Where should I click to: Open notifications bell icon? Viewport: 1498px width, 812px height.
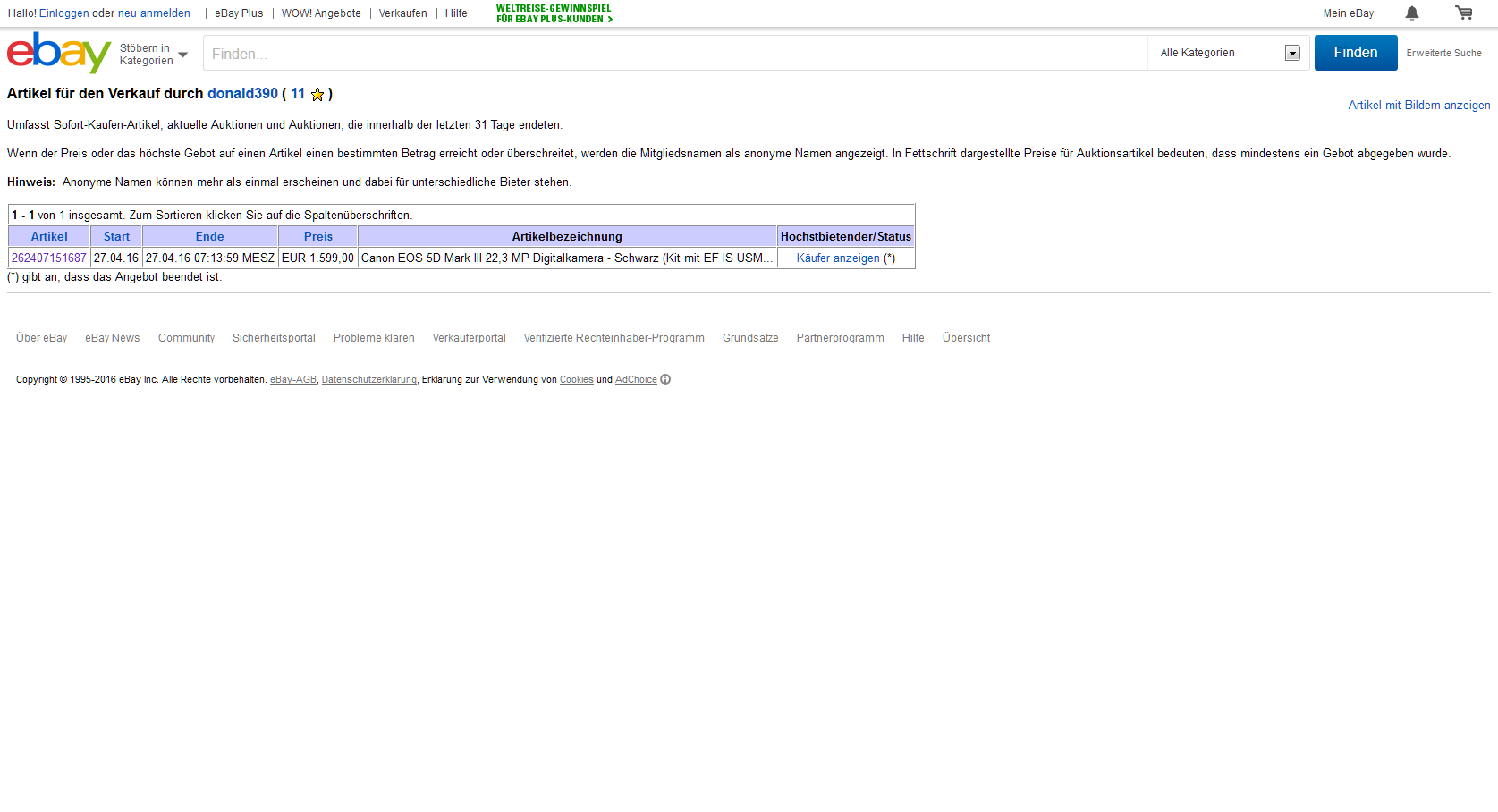tap(1412, 13)
